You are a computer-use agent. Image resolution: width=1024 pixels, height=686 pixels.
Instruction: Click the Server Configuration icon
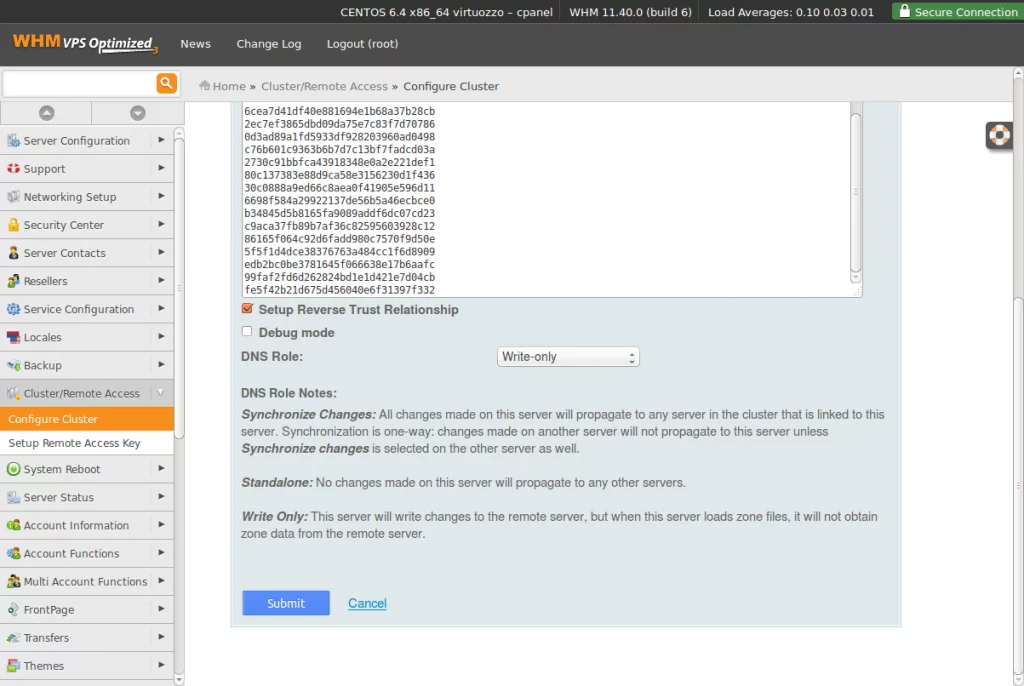[13, 140]
